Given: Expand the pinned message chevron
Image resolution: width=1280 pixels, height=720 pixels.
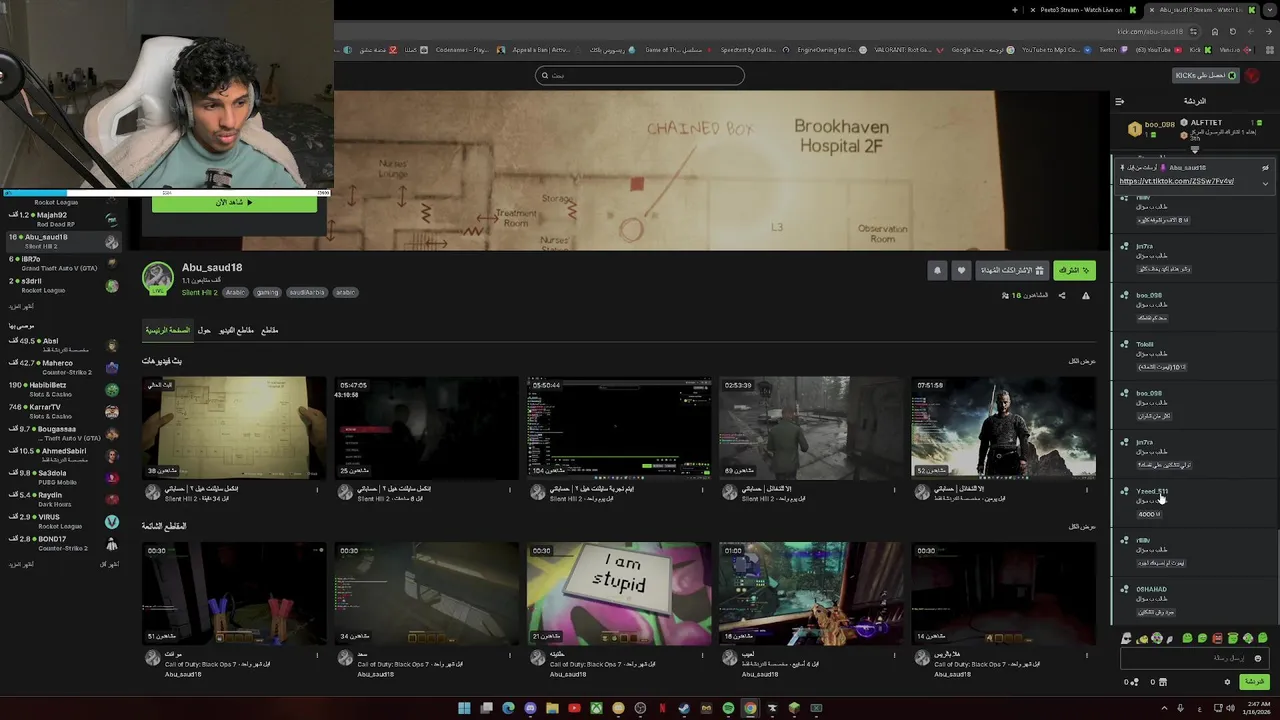Looking at the screenshot, I should 1265,183.
